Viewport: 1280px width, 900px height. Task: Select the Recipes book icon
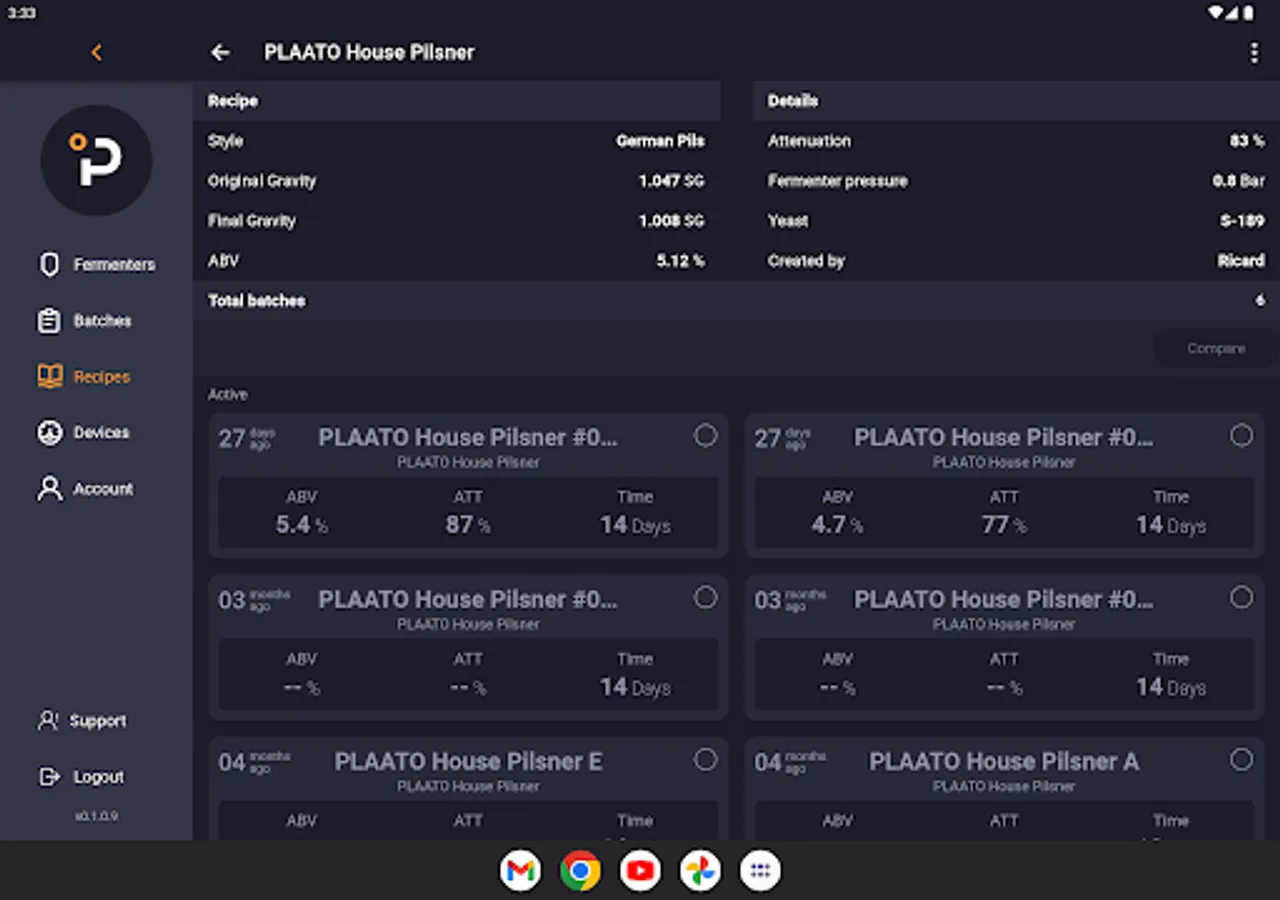[49, 376]
